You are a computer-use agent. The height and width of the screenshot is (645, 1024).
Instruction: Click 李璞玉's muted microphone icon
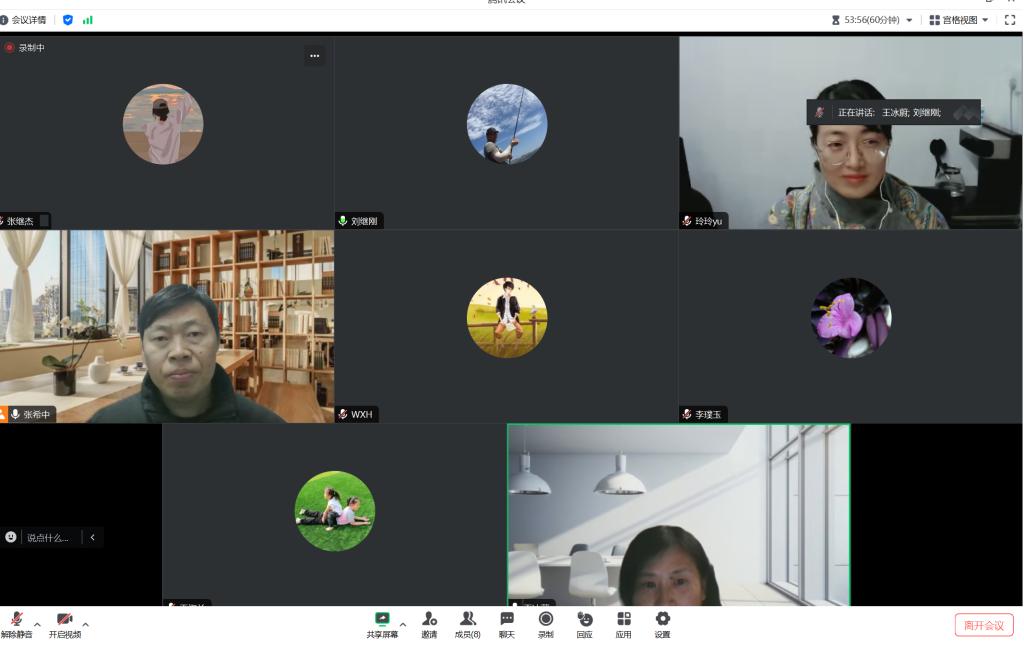point(687,415)
